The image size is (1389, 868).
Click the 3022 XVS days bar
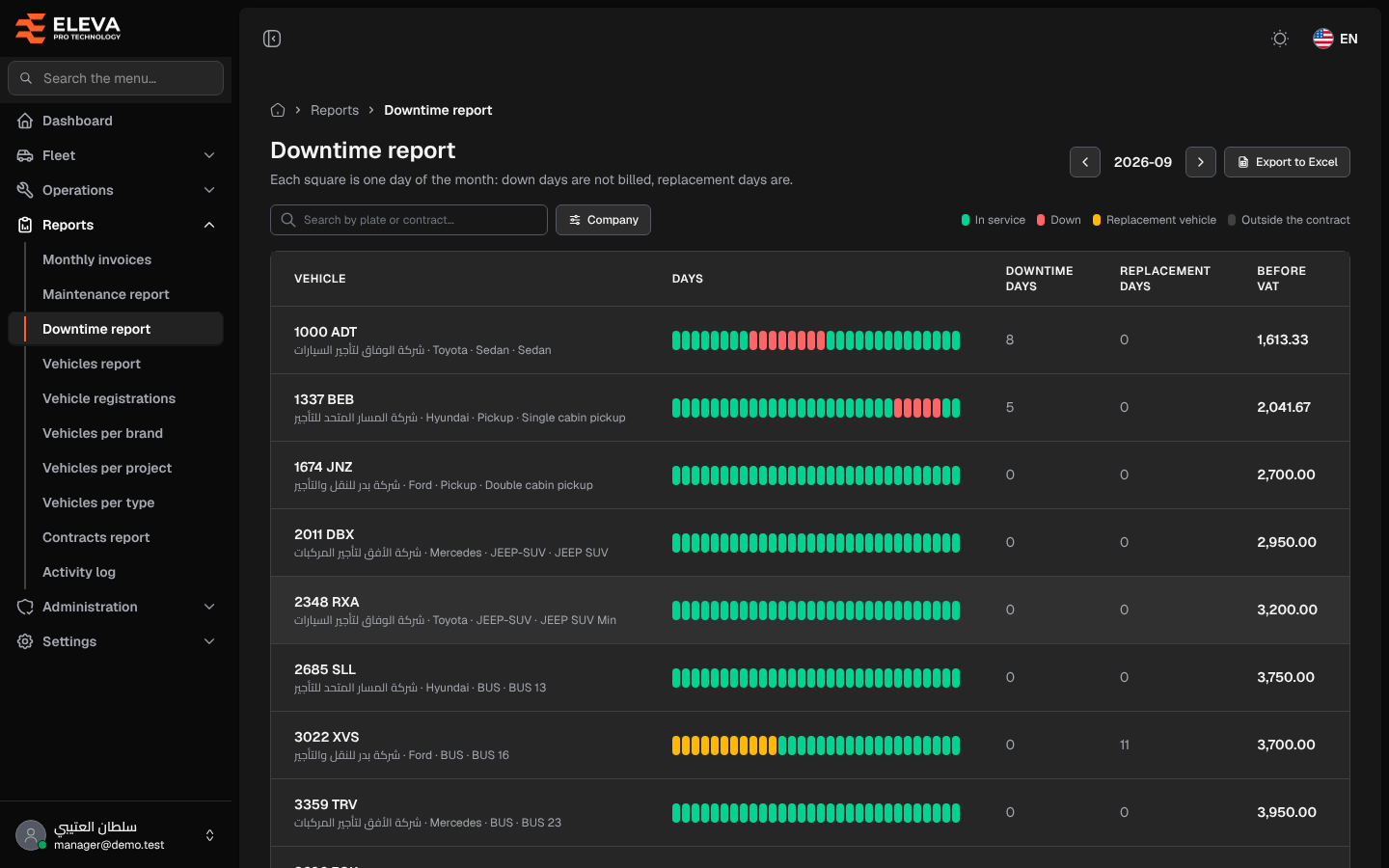(816, 746)
